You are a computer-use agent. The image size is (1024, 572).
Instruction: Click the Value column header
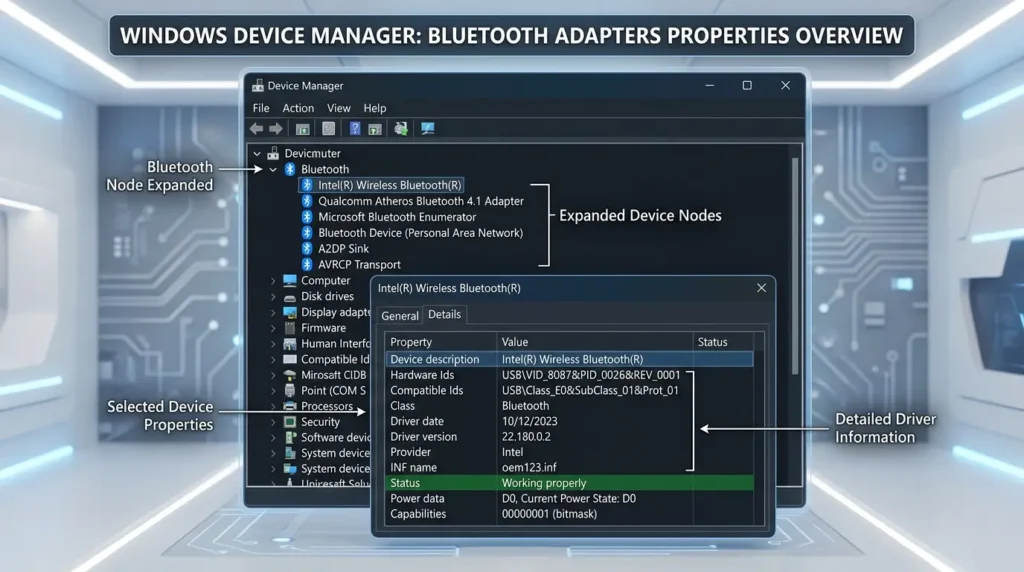tap(594, 342)
